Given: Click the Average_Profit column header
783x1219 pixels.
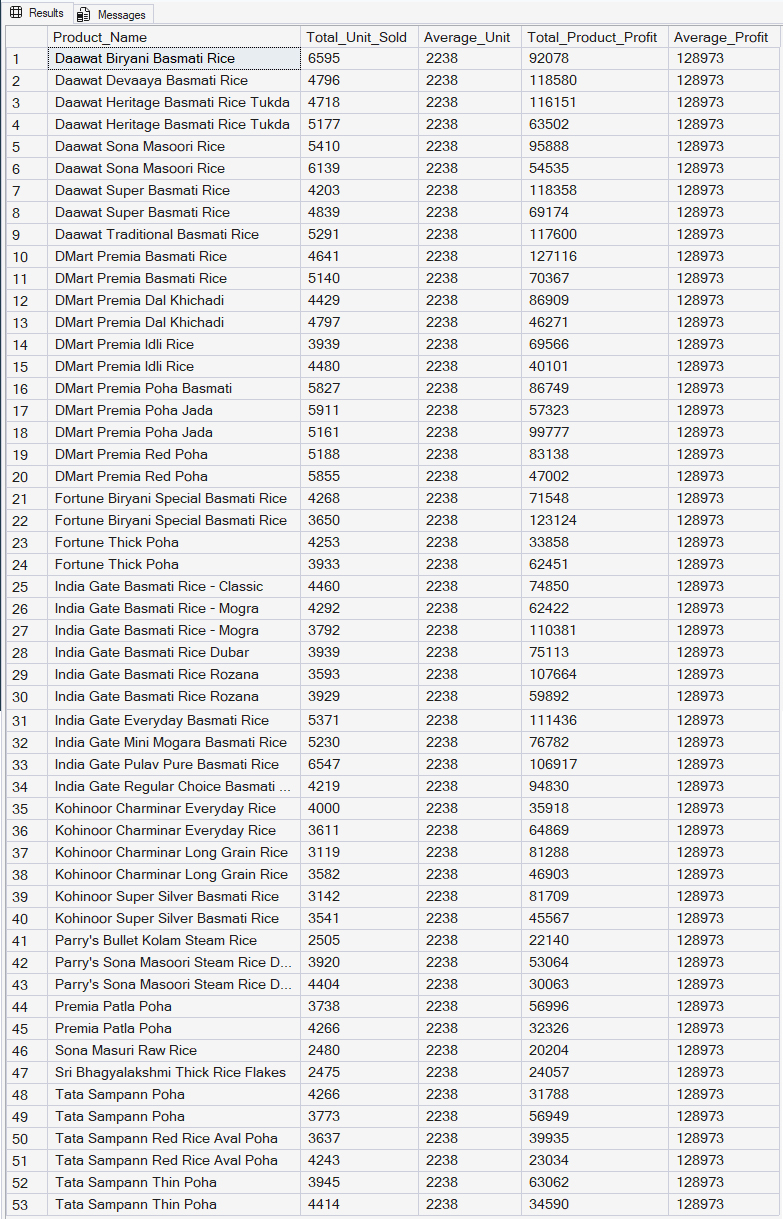Looking at the screenshot, I should click(722, 37).
